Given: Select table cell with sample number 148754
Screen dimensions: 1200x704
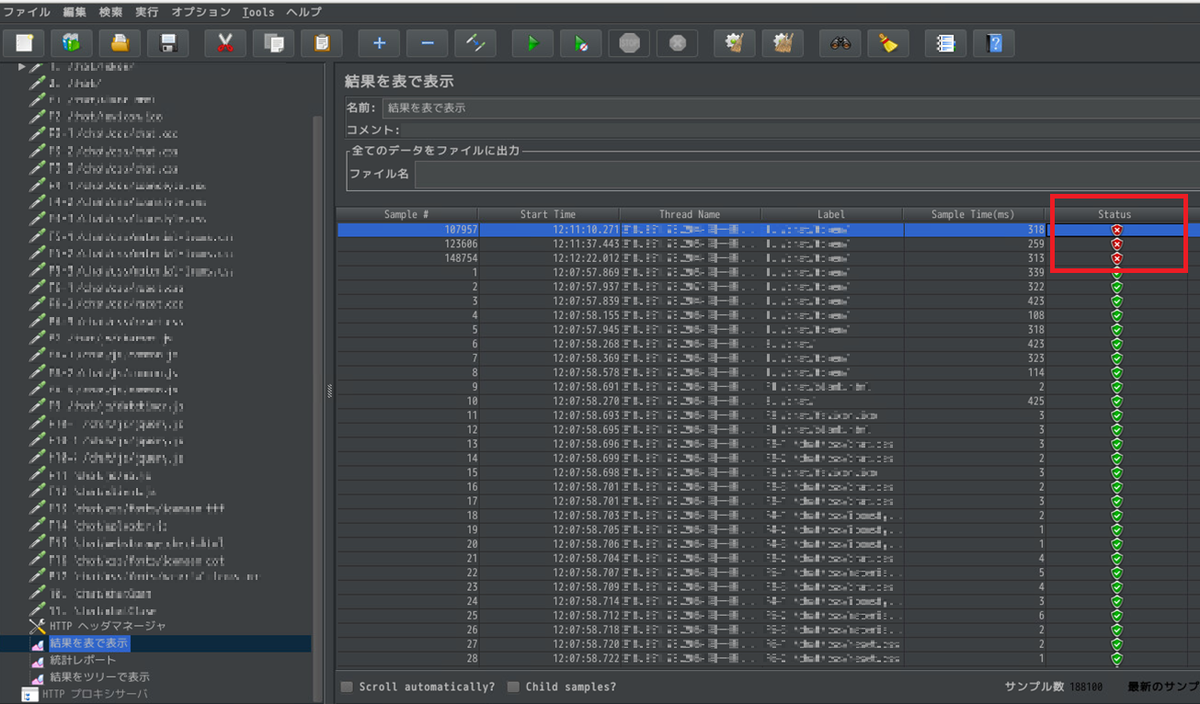Looking at the screenshot, I should click(x=407, y=258).
